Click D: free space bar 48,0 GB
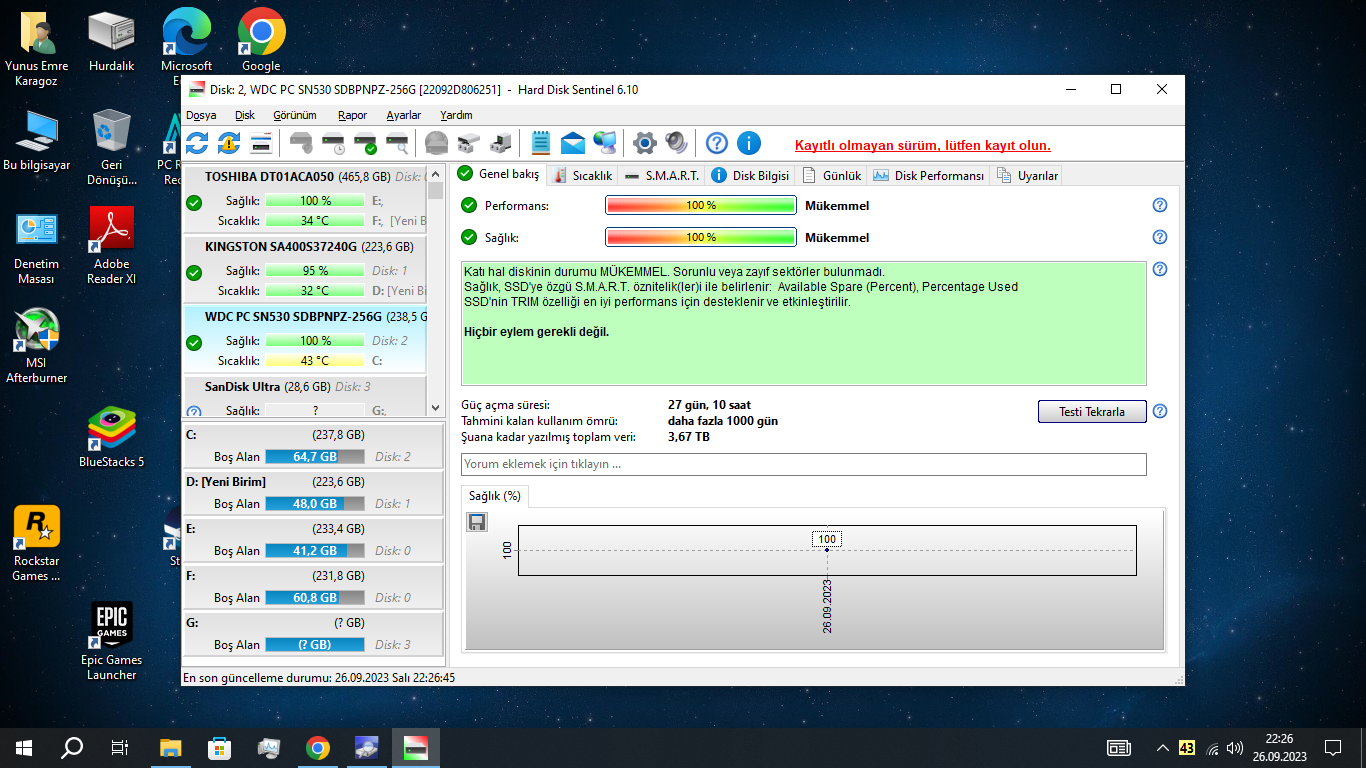Image resolution: width=1366 pixels, height=768 pixels. pos(315,503)
